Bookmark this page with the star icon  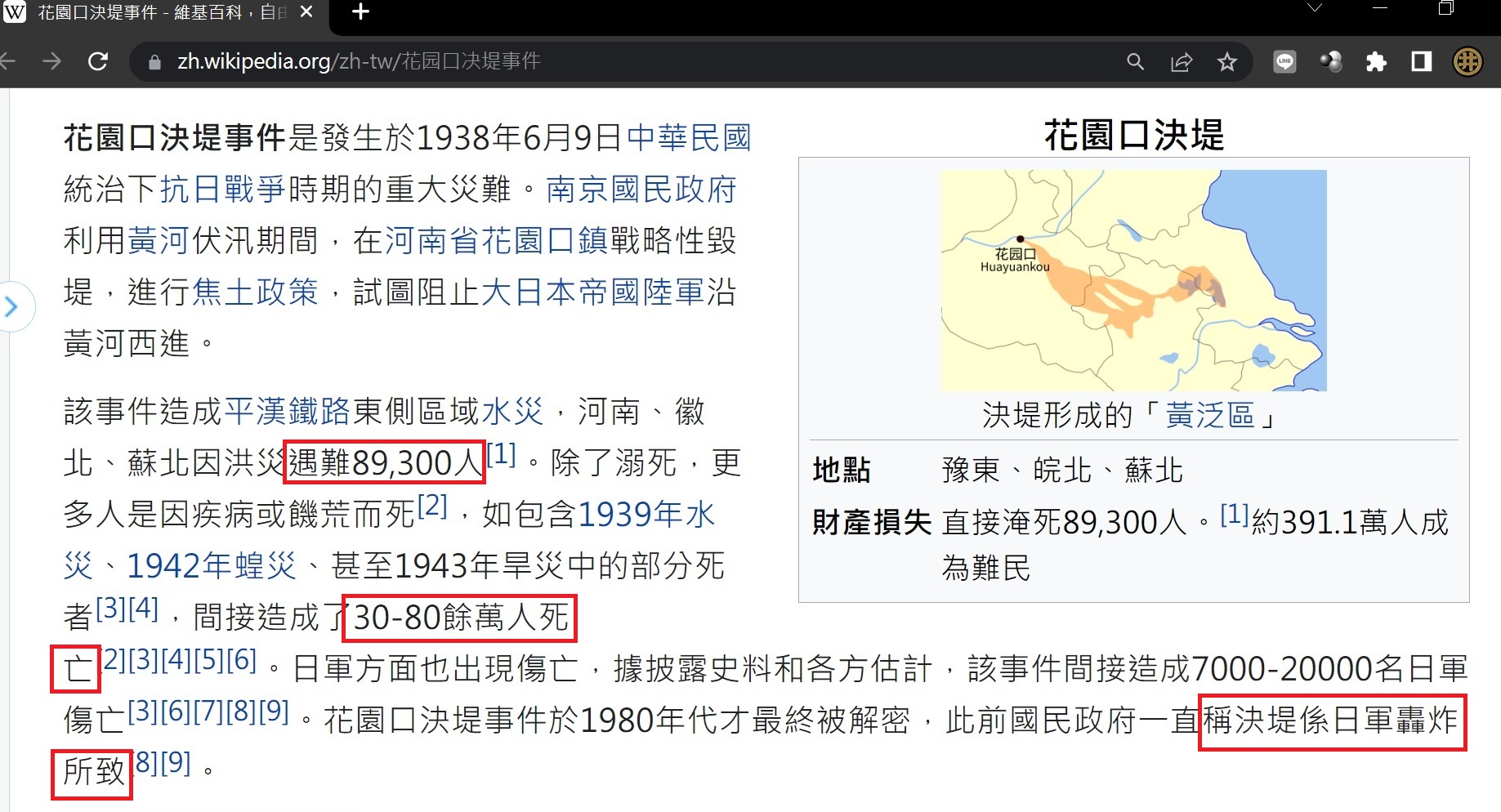[1226, 62]
